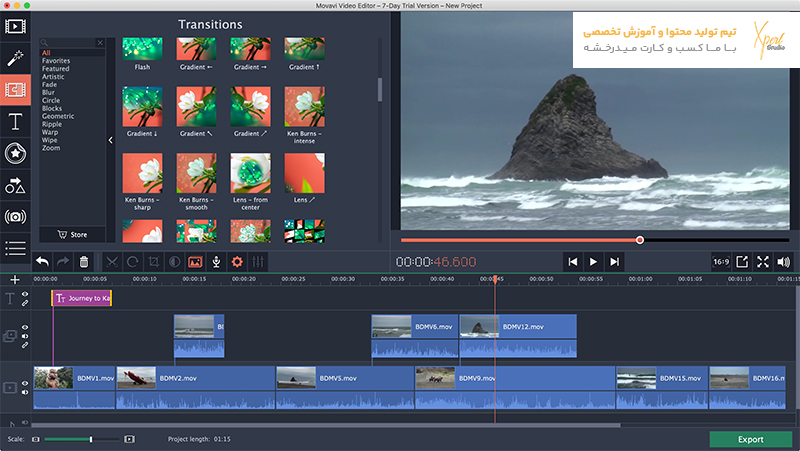
Task: Zoom out timeline scale icon
Action: coord(36,439)
